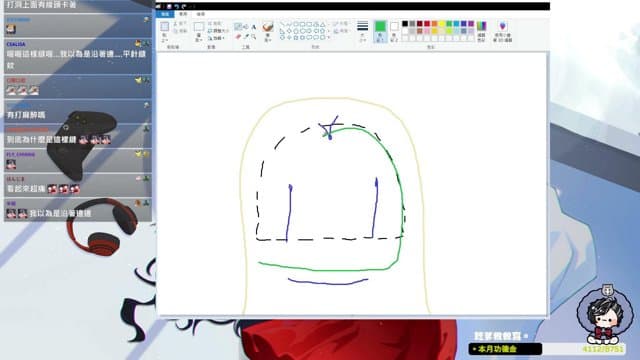The image size is (640, 360).
Task: Choose the pink palette color in second row
Action: pos(427,31)
